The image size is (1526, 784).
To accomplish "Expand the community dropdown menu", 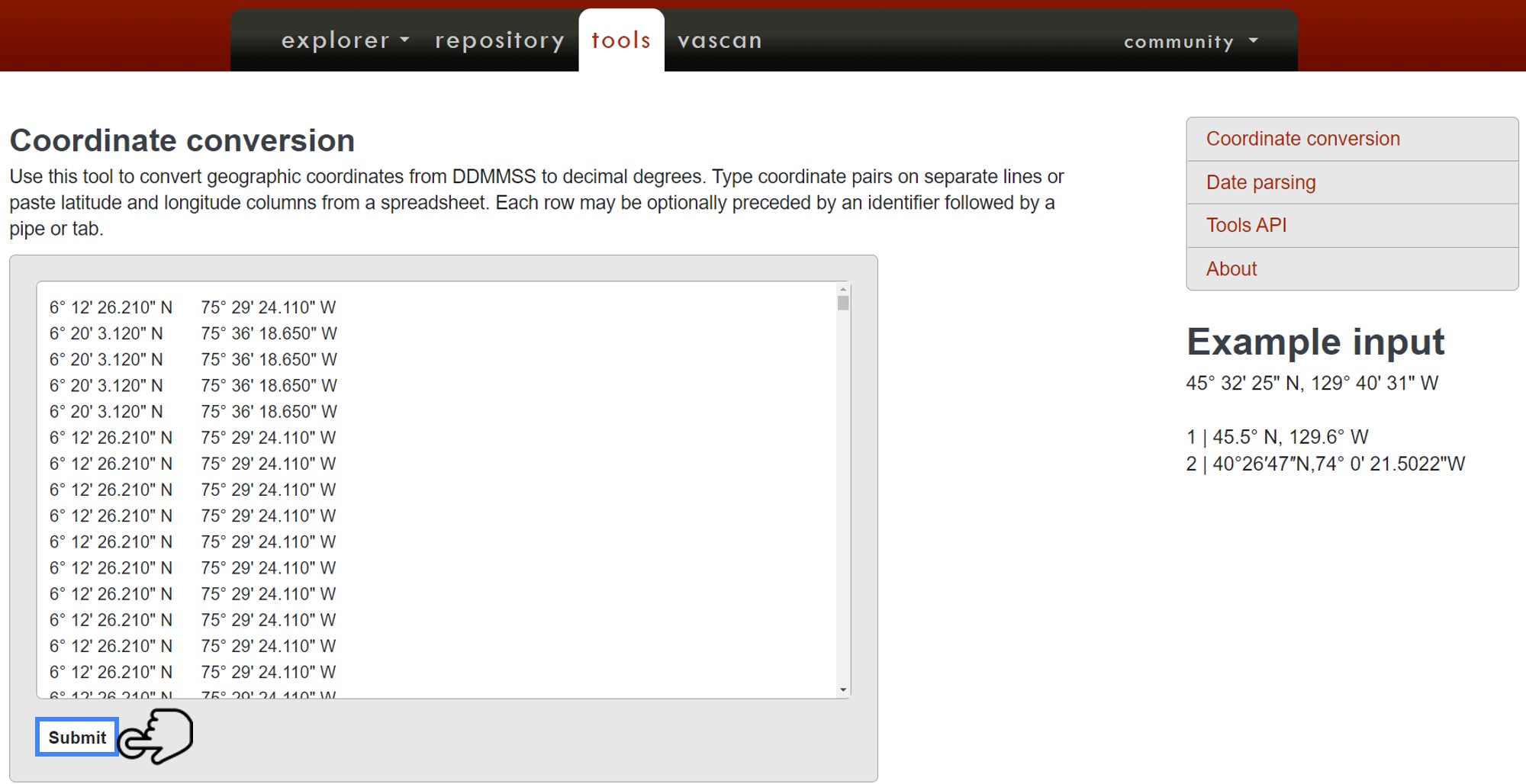I will tap(1190, 41).
